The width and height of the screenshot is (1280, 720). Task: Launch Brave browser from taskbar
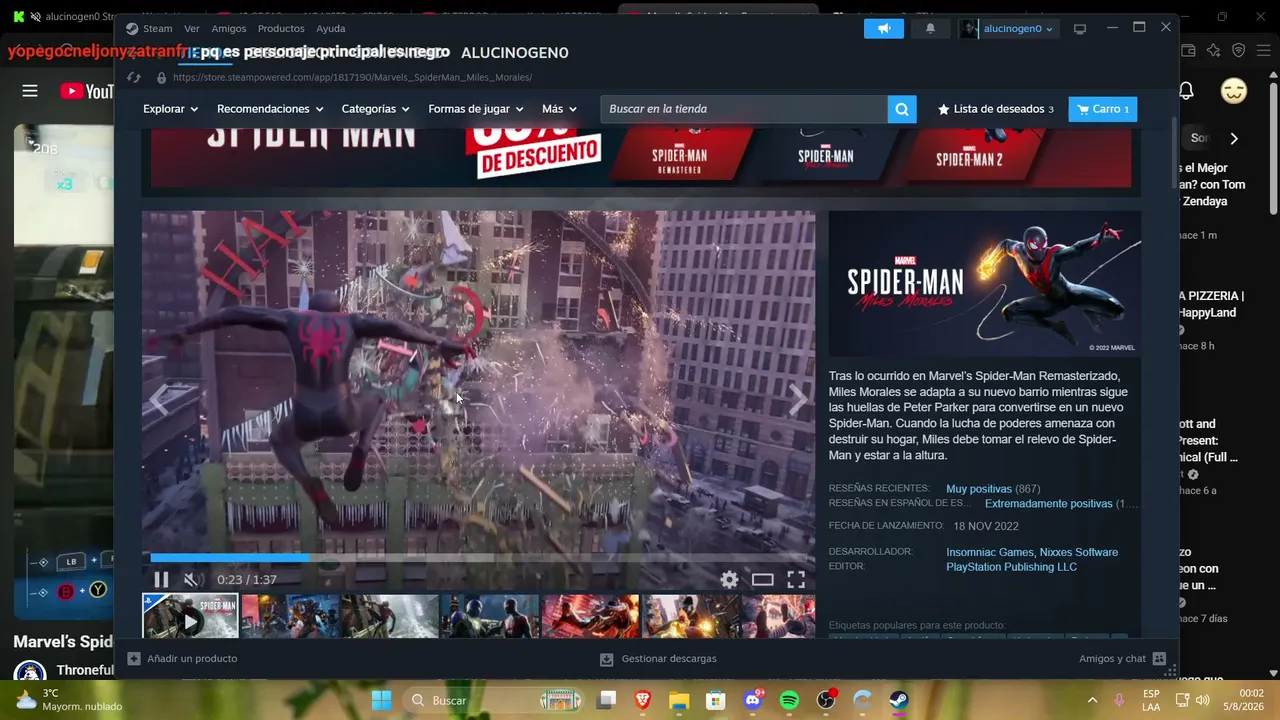[x=642, y=700]
